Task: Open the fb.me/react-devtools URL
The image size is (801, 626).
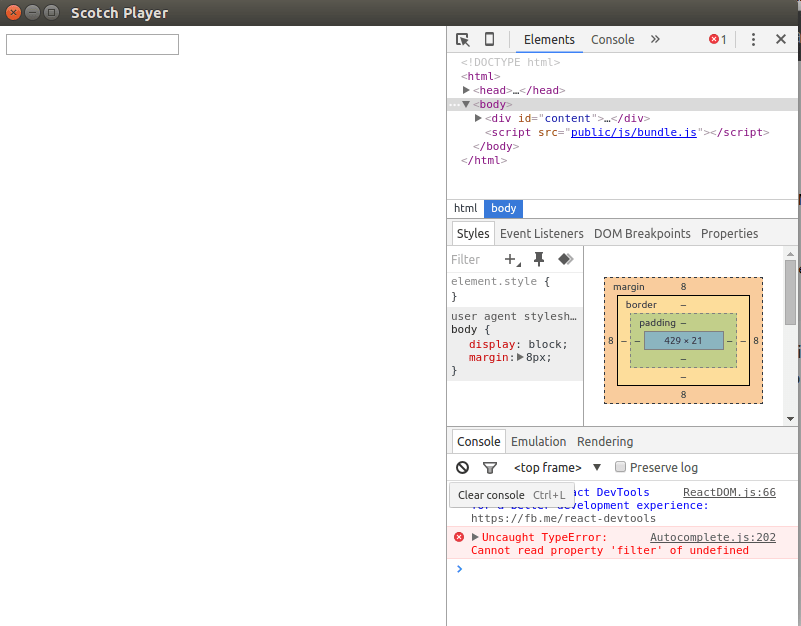Action: (x=563, y=519)
